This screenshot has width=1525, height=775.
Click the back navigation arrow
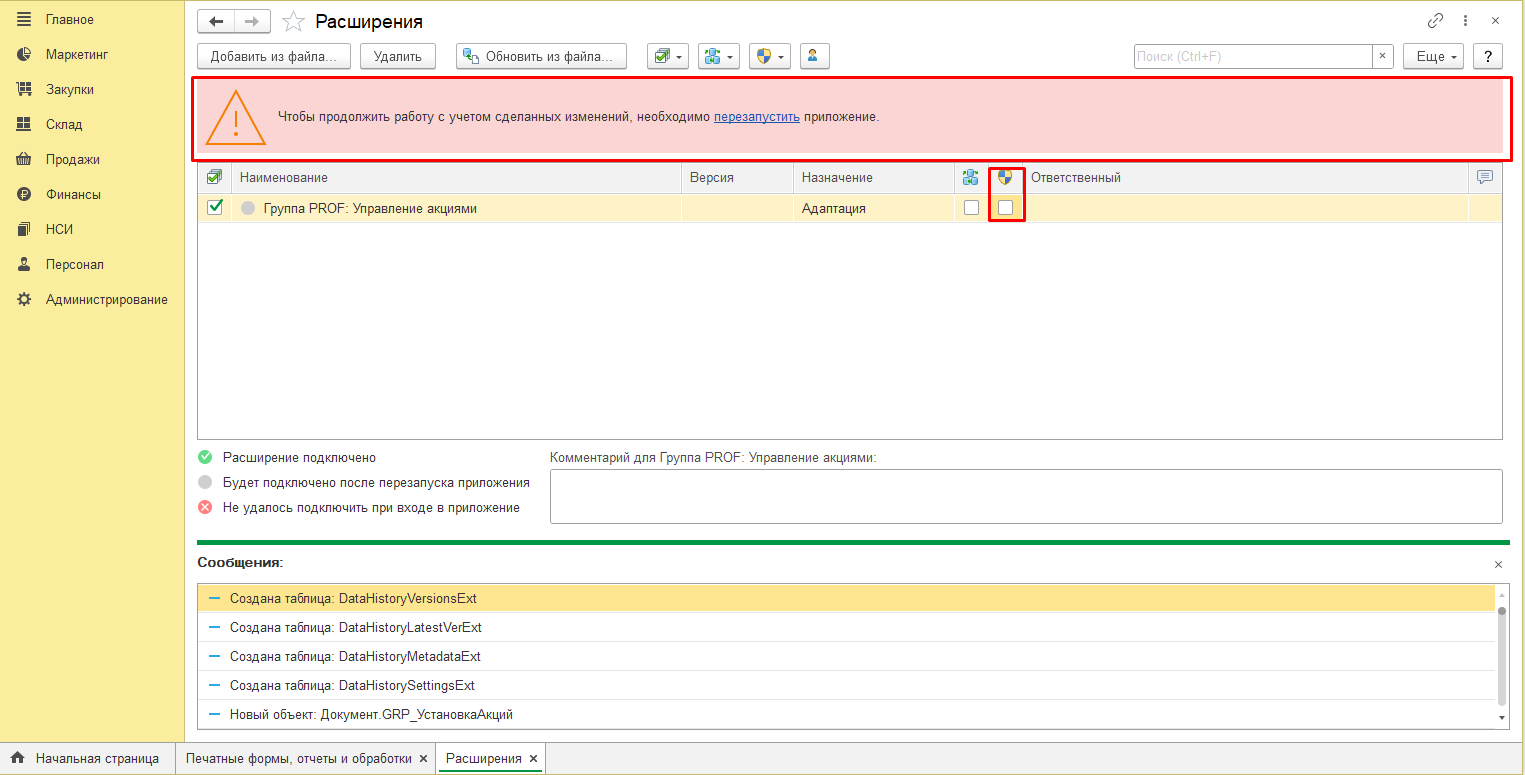[215, 21]
